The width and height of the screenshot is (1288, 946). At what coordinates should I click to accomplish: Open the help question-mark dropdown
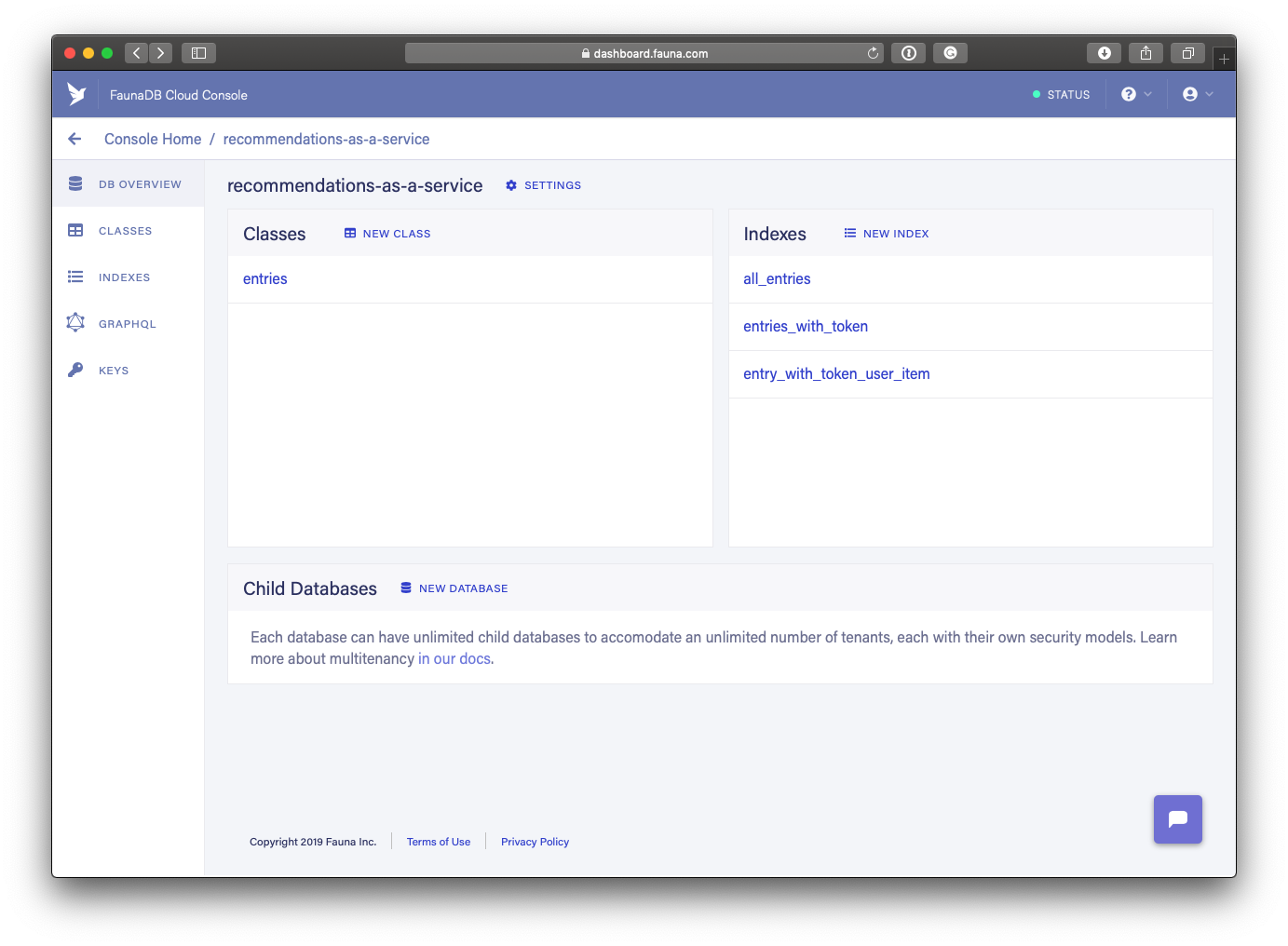pyautogui.click(x=1130, y=94)
